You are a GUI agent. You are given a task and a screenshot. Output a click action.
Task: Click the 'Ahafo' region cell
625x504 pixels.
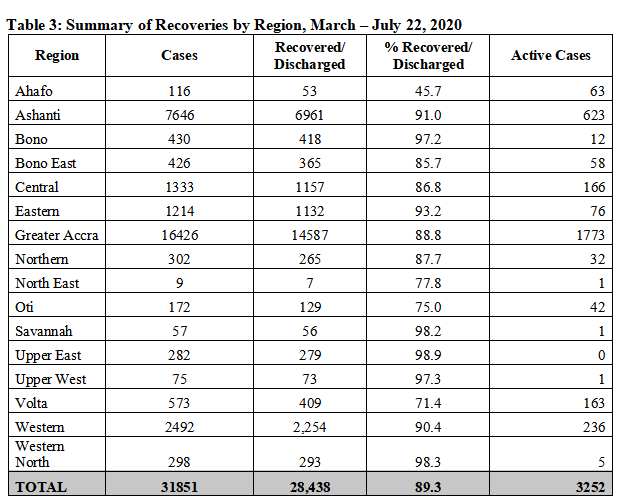[34, 91]
